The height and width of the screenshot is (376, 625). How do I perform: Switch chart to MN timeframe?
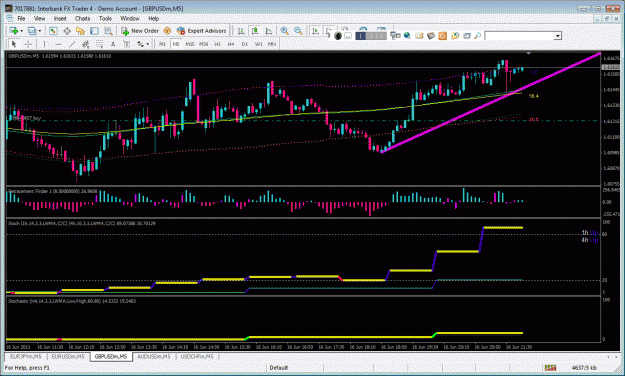272,44
